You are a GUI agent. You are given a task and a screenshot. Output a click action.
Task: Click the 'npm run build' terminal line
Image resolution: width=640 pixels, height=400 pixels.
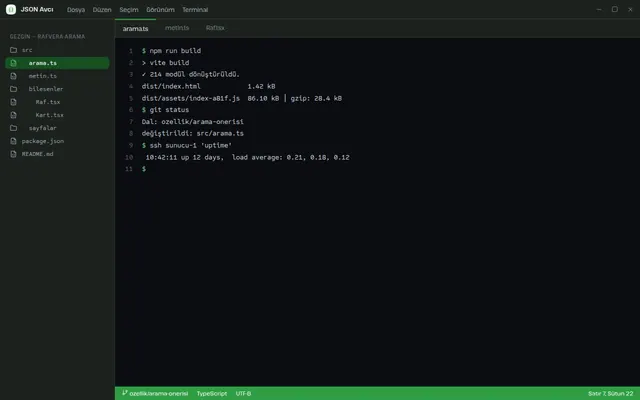pyautogui.click(x=171, y=51)
